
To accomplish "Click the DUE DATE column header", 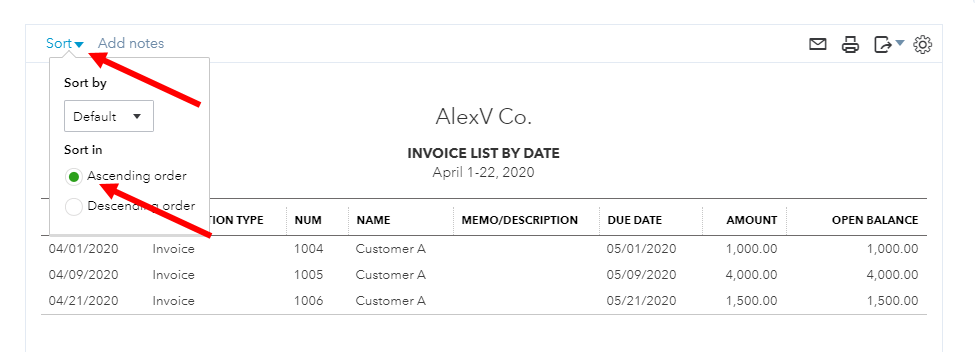I will [634, 220].
